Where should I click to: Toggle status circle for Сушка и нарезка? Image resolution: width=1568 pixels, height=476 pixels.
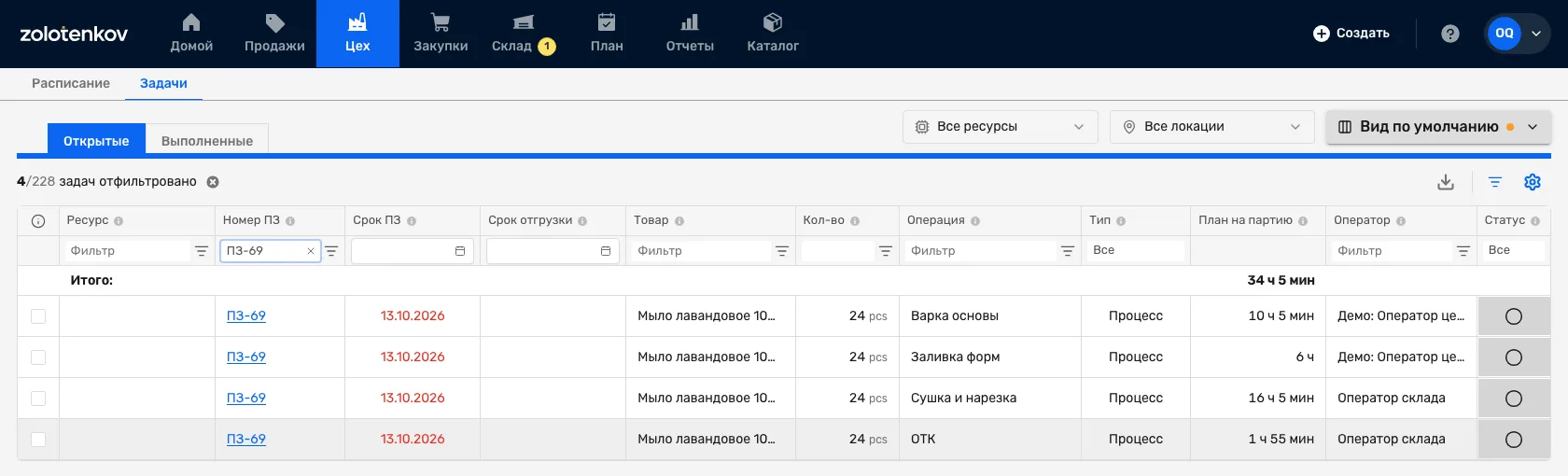(1514, 399)
